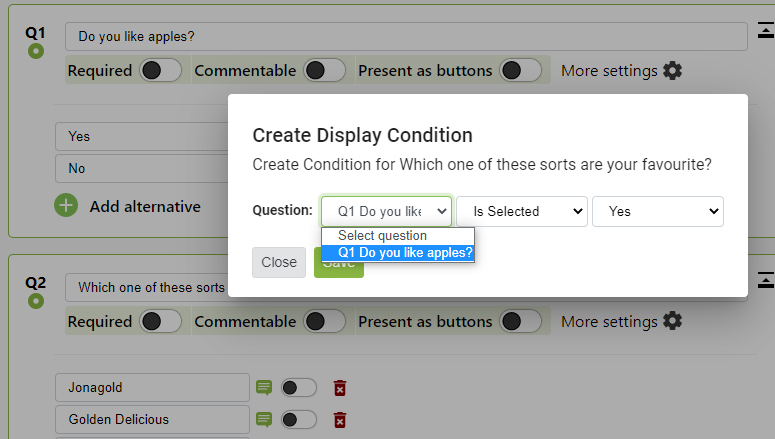
Task: Enable Commentable switch for Q2
Action: pyautogui.click(x=325, y=321)
